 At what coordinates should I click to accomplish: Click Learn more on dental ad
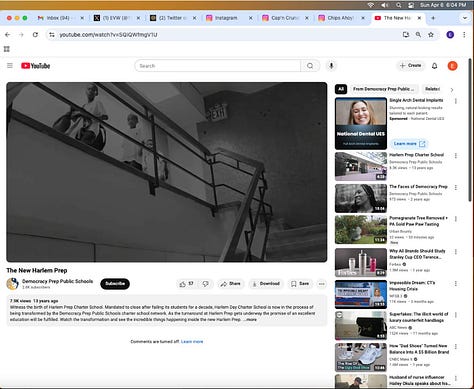point(409,144)
